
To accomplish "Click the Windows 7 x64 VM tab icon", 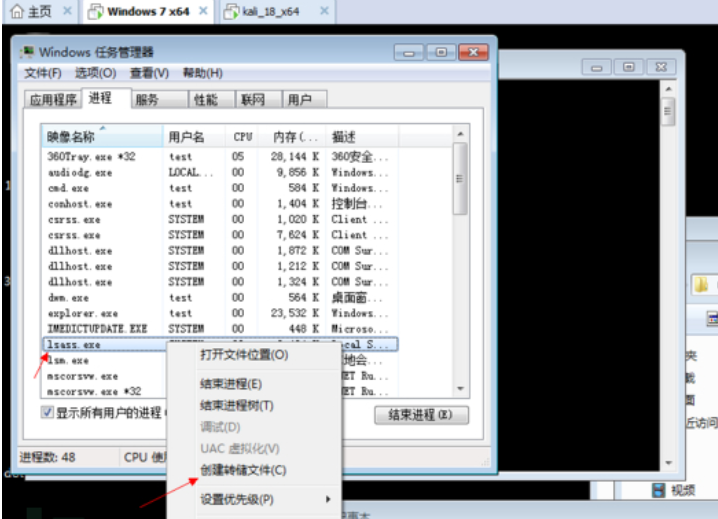I will pos(95,11).
